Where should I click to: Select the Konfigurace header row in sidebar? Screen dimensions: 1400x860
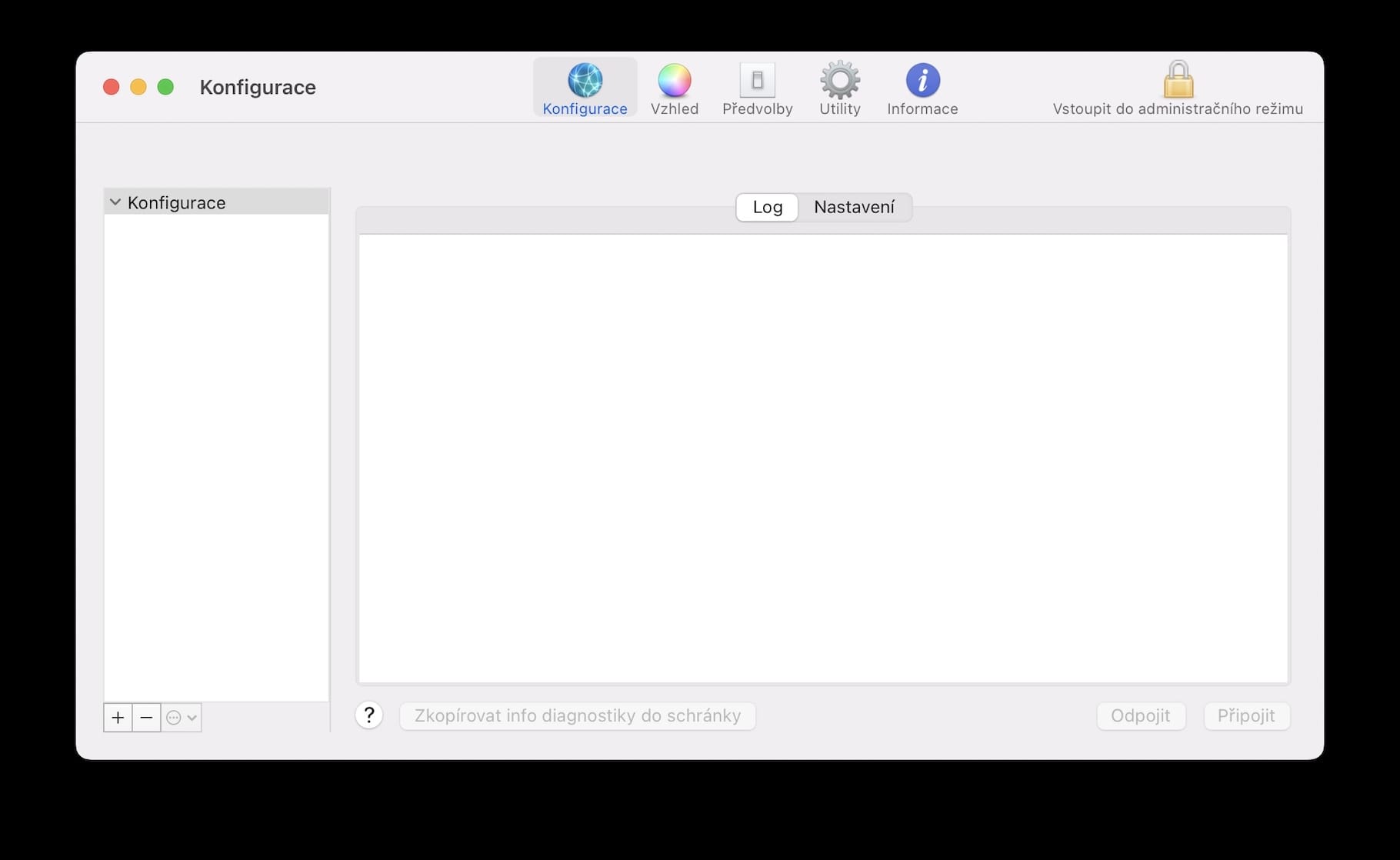[217, 202]
